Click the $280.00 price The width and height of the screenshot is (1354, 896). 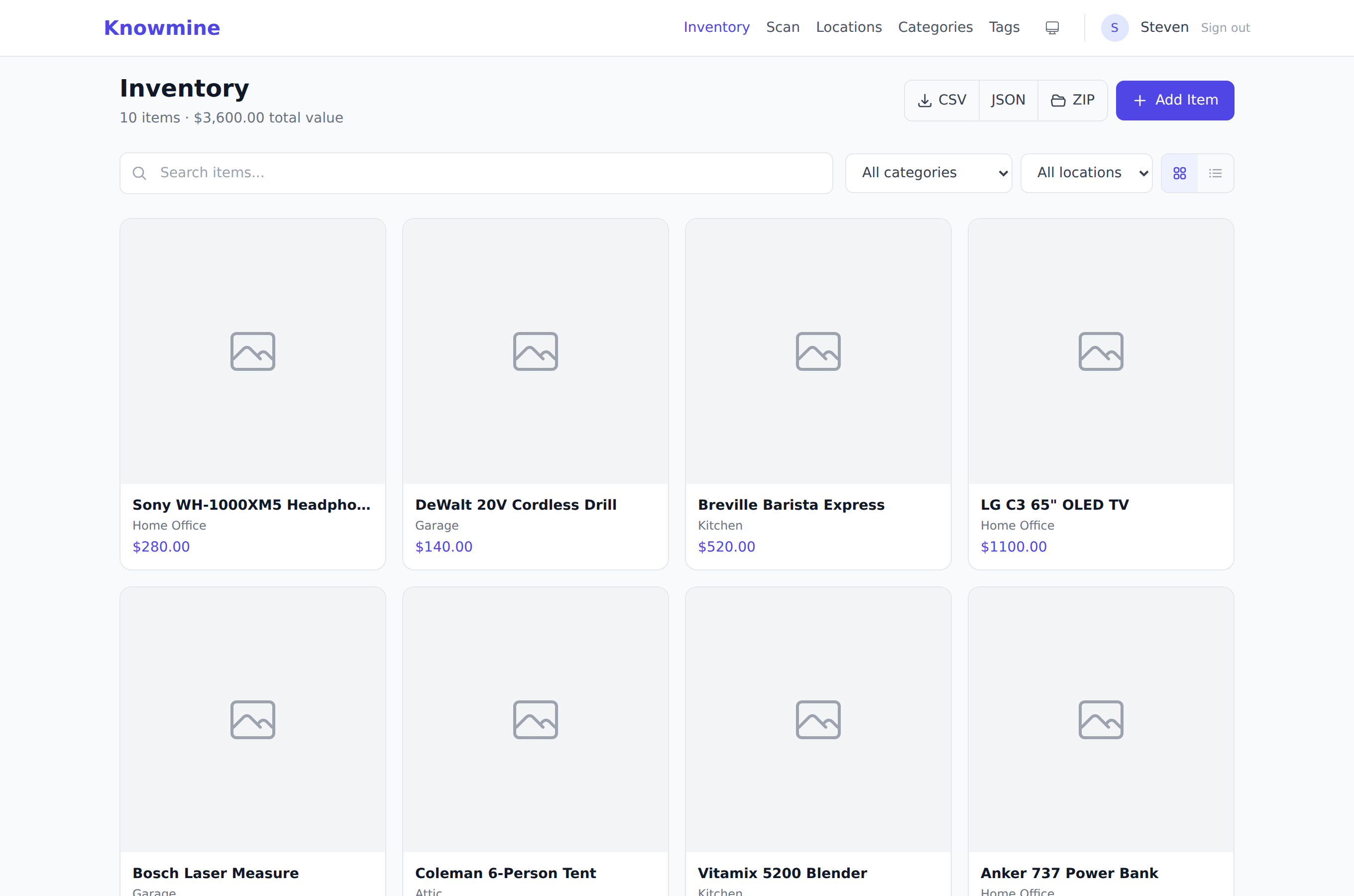[x=161, y=547]
